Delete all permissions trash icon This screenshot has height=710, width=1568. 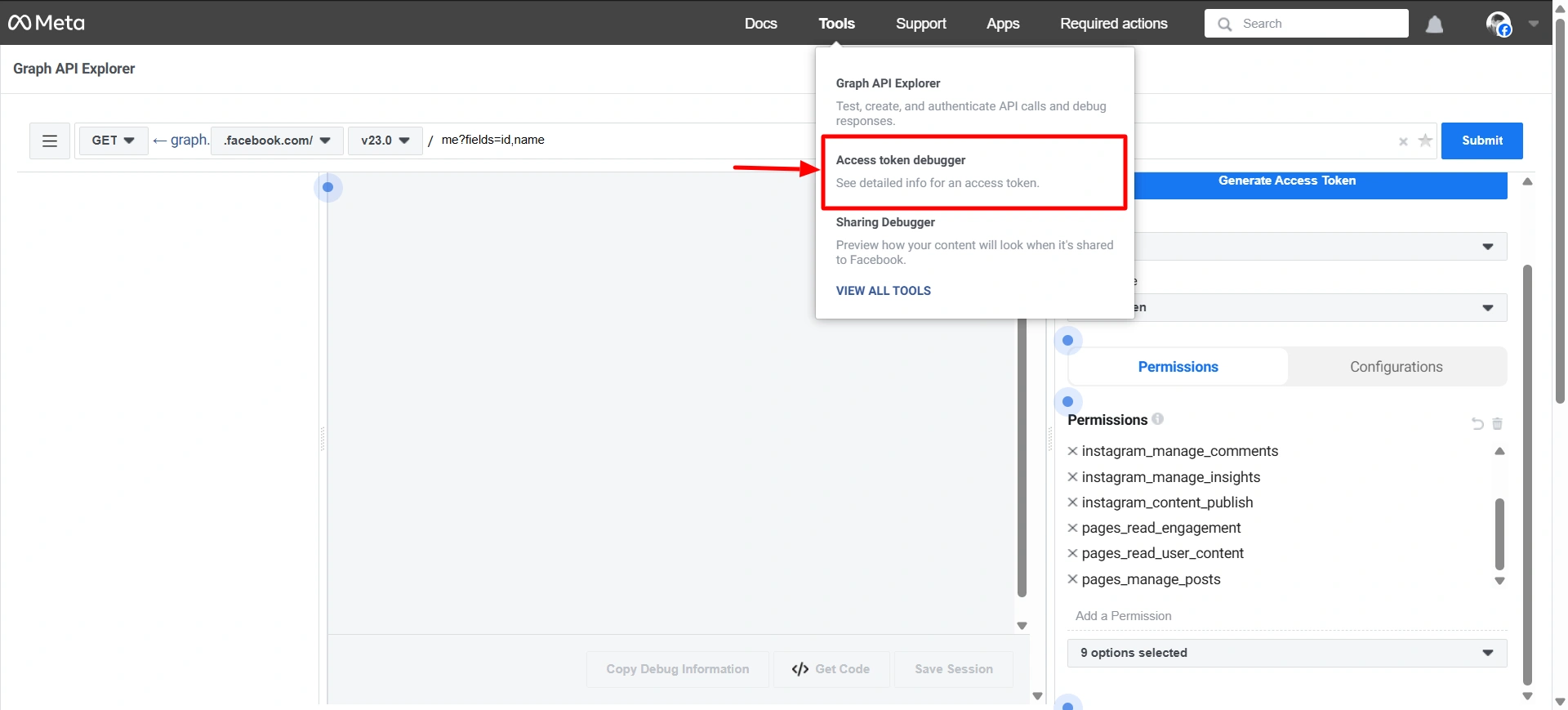(x=1497, y=423)
